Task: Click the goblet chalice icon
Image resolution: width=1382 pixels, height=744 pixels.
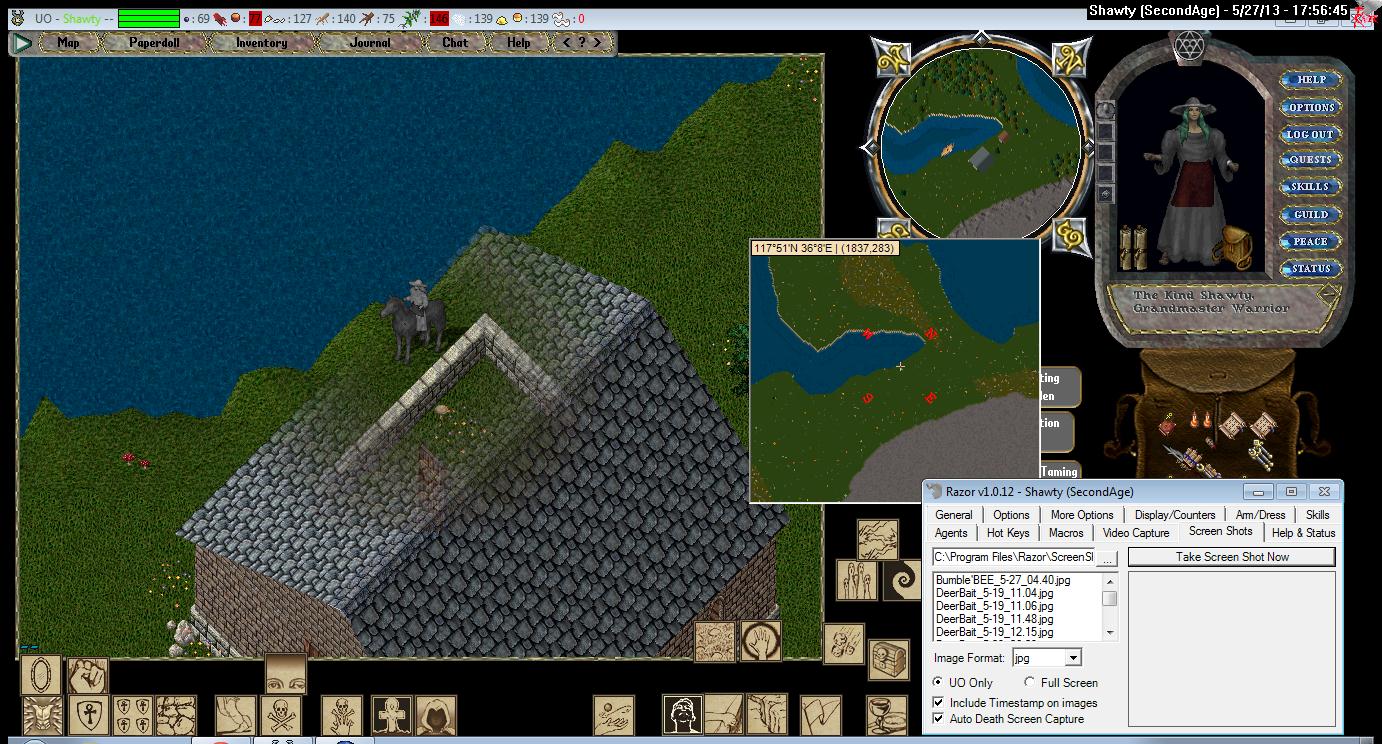Action: 886,716
